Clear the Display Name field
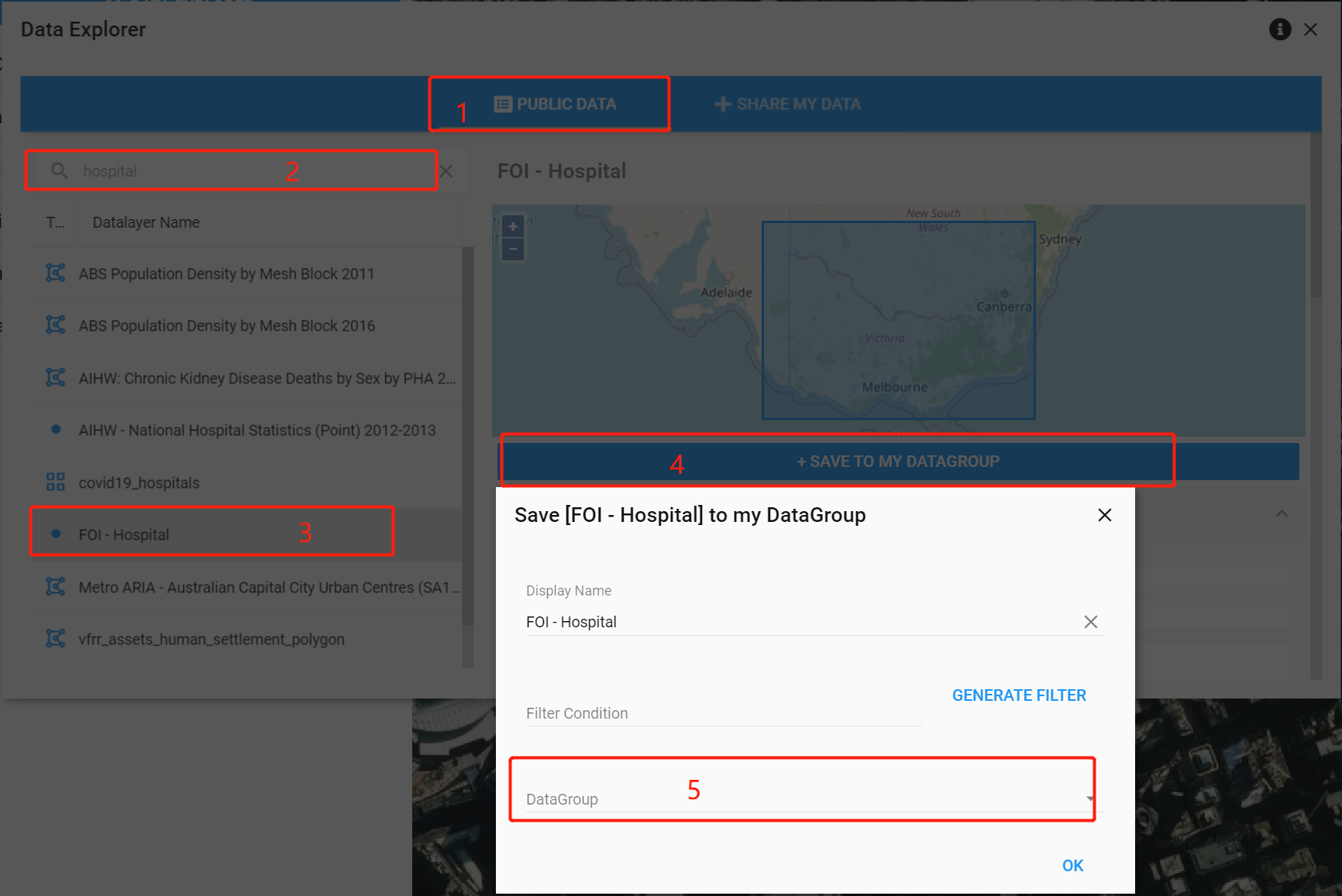This screenshot has width=1342, height=896. 1091,621
